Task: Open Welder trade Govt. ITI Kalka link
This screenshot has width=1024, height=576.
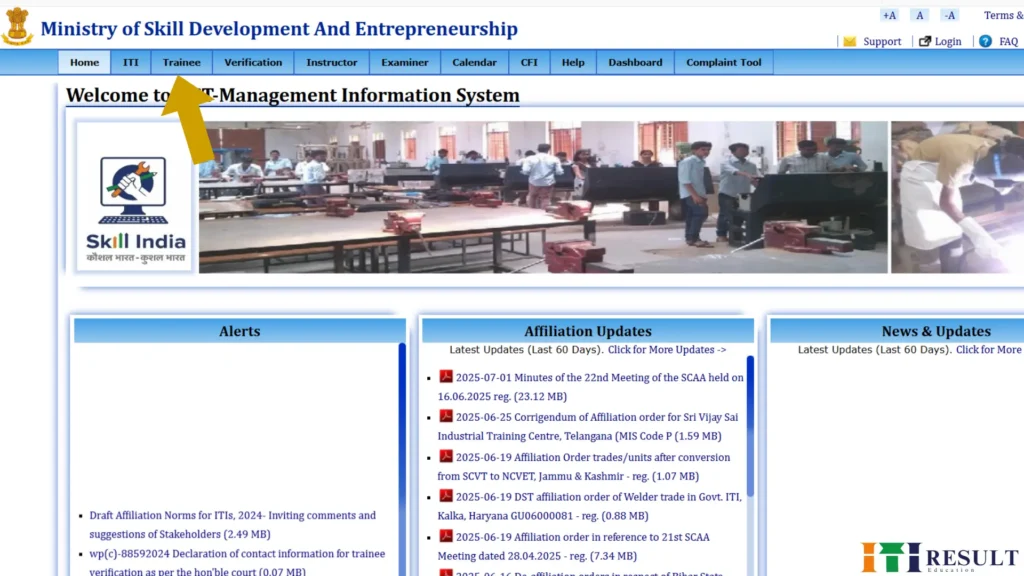Action: 590,506
